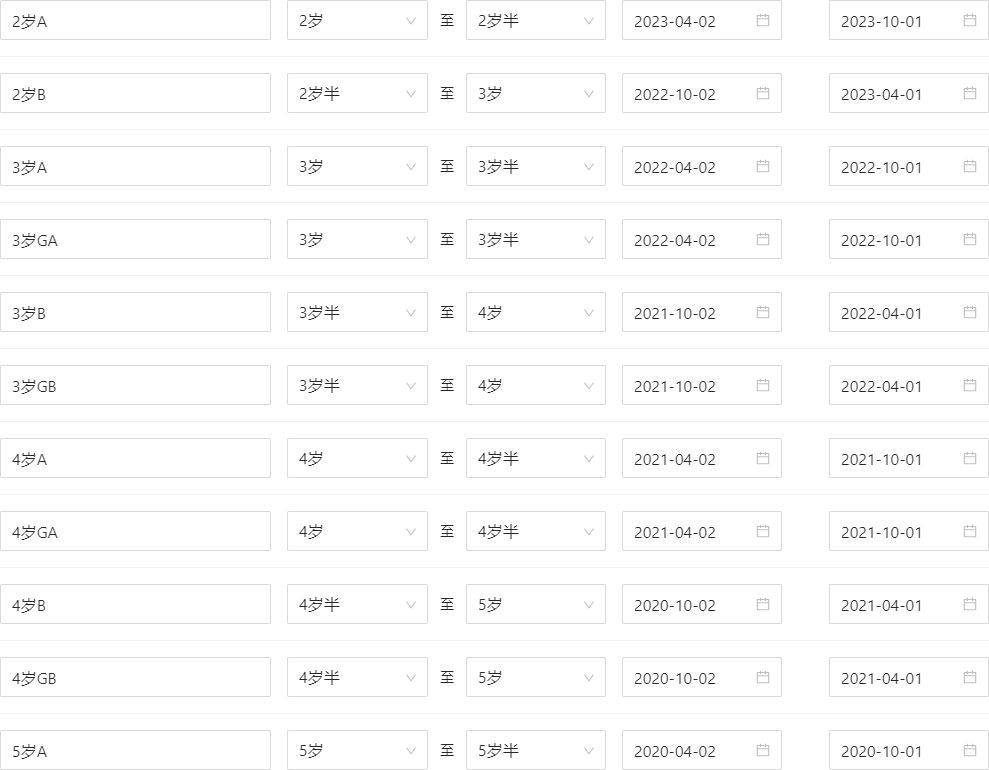Expand the starting age dropdown in 2岁A row
This screenshot has height=770, width=989.
click(x=357, y=20)
